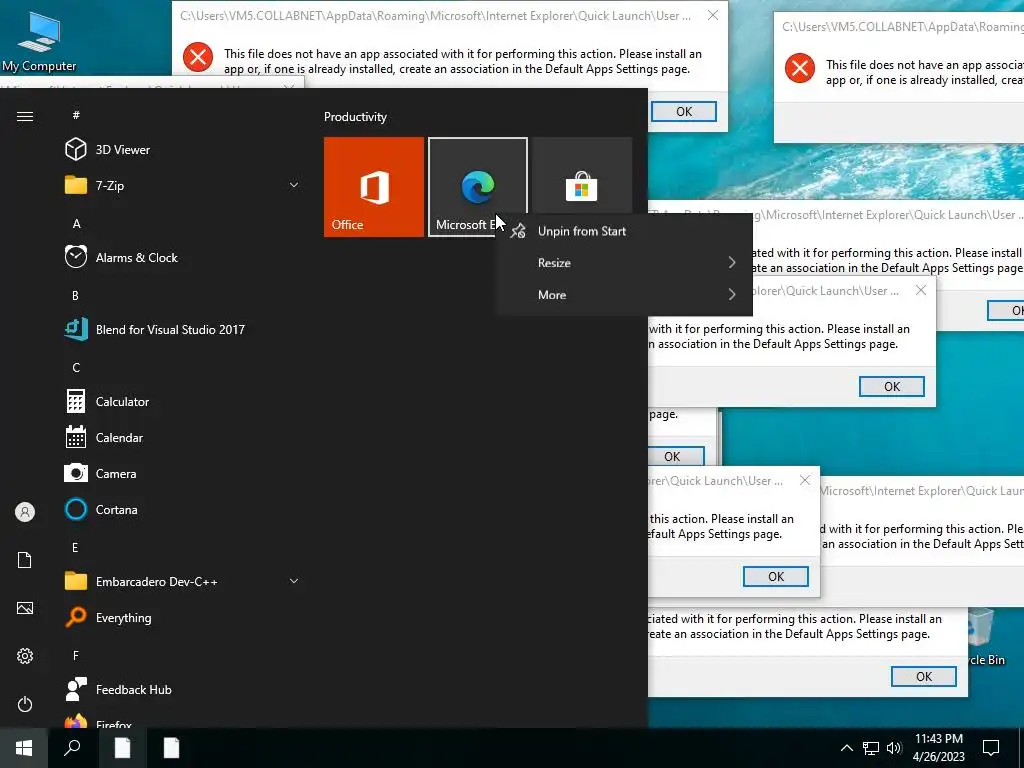Close the middle 'Quick Launch\User' dialog
This screenshot has height=768, width=1024.
[x=921, y=290]
